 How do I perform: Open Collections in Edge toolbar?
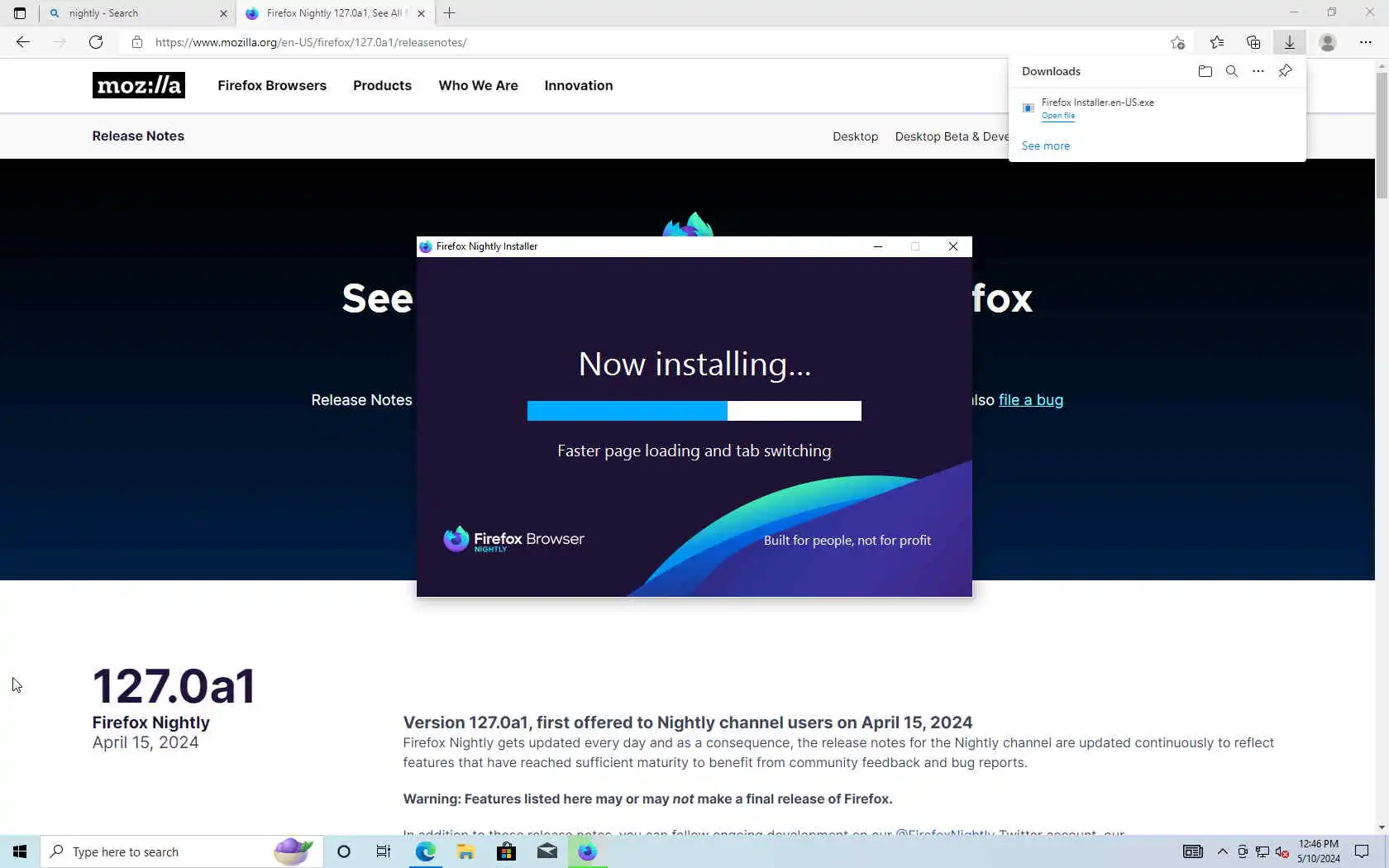pos(1253,42)
